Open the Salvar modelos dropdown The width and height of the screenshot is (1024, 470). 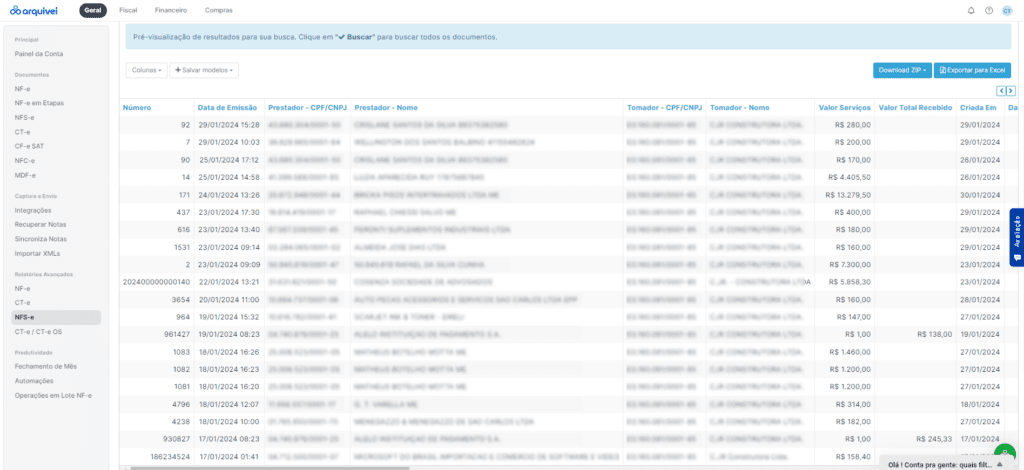pyautogui.click(x=204, y=70)
